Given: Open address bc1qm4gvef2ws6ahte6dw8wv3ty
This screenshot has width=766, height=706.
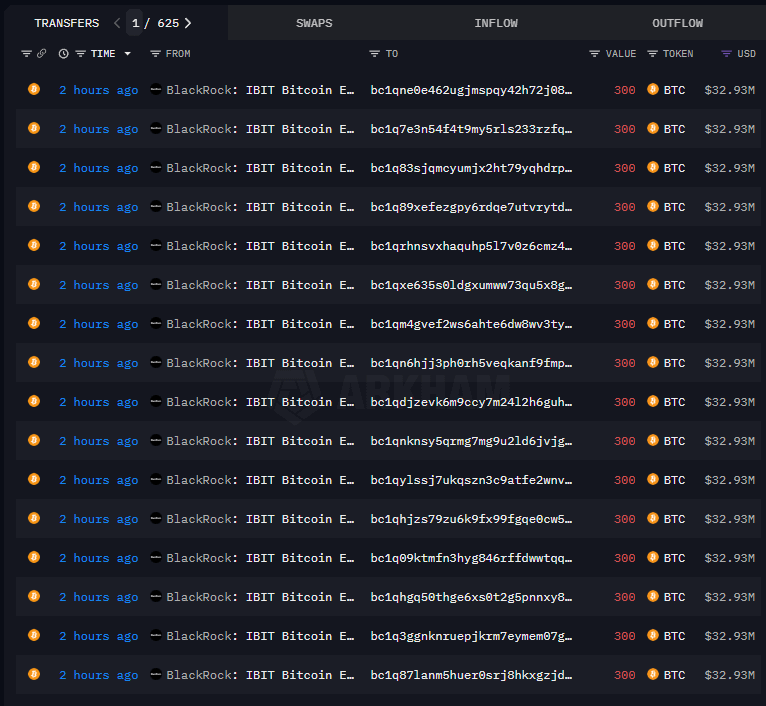Looking at the screenshot, I should click(x=471, y=324).
